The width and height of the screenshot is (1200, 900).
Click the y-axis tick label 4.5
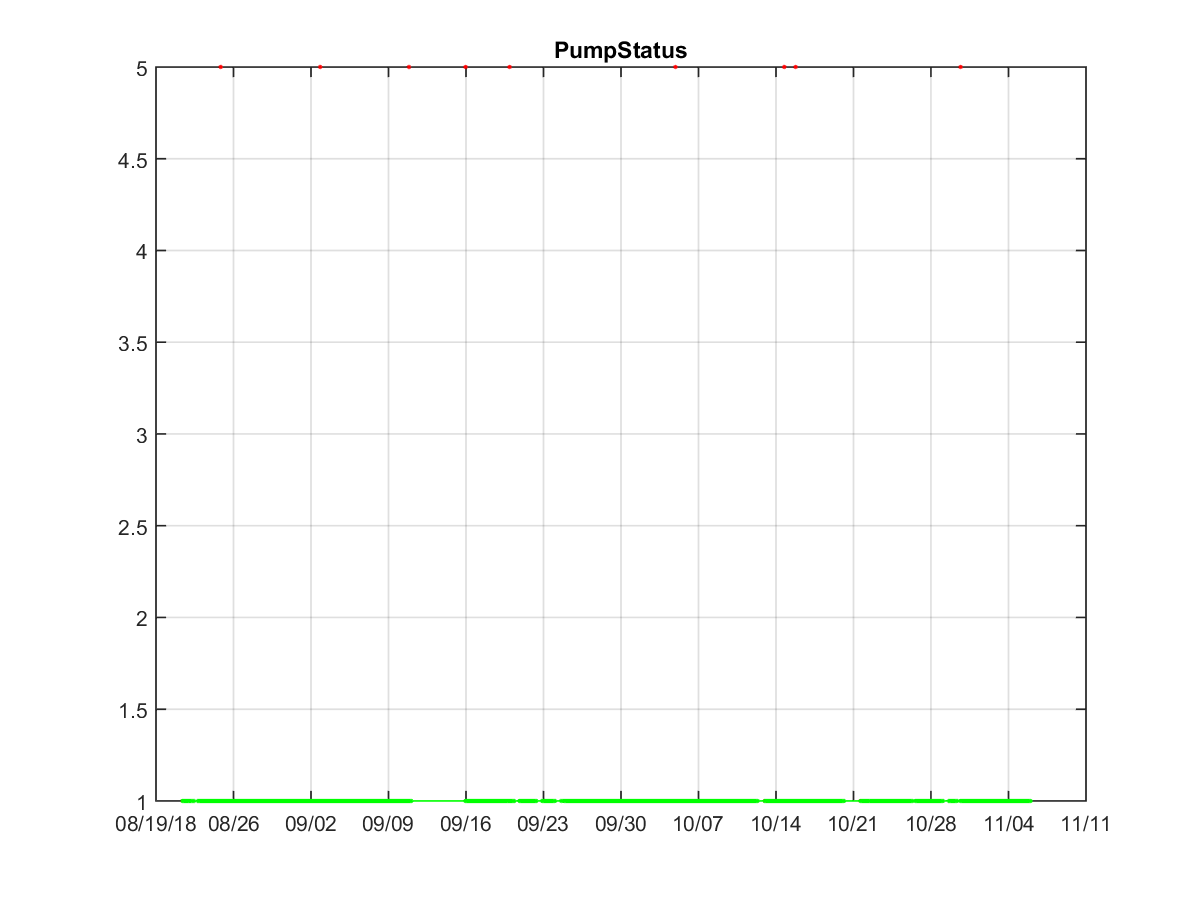[133, 160]
